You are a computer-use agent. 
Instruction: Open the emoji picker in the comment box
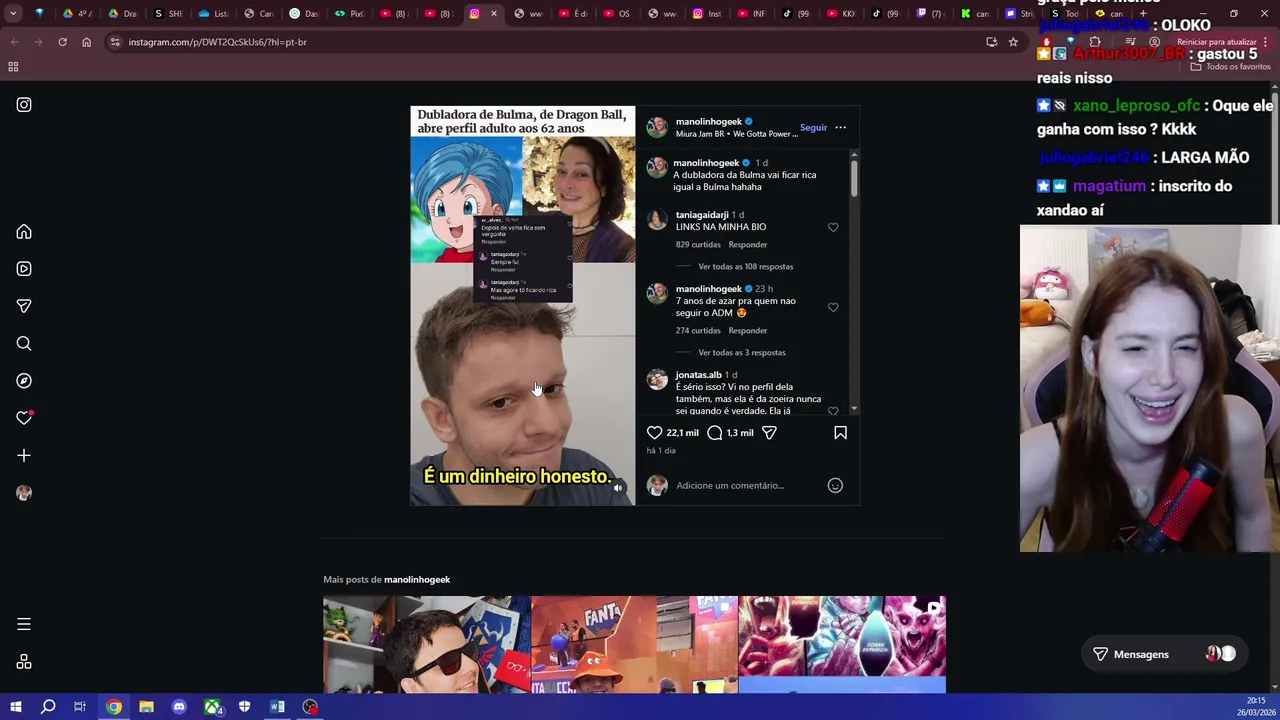(835, 486)
